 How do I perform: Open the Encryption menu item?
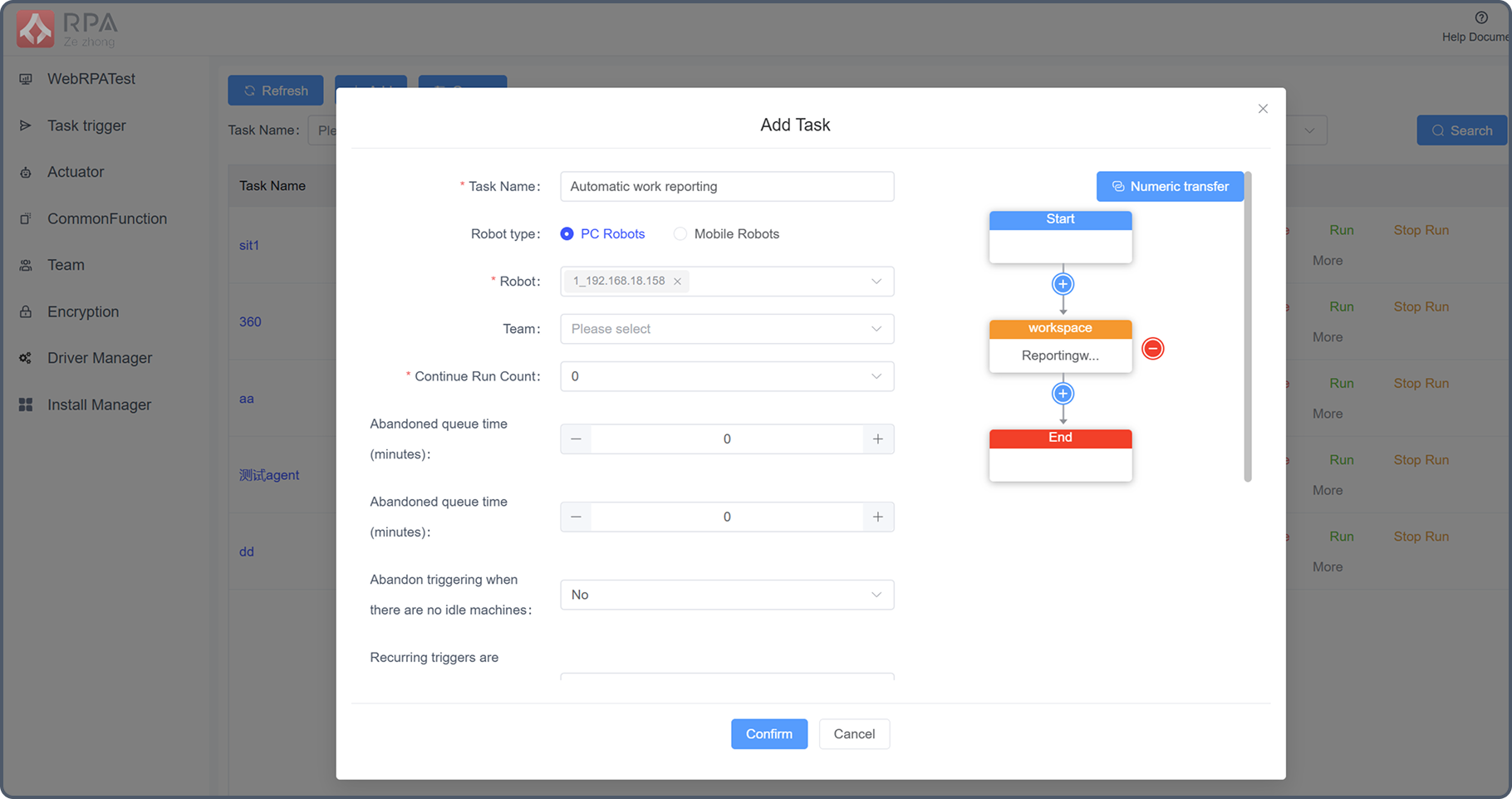[x=83, y=311]
